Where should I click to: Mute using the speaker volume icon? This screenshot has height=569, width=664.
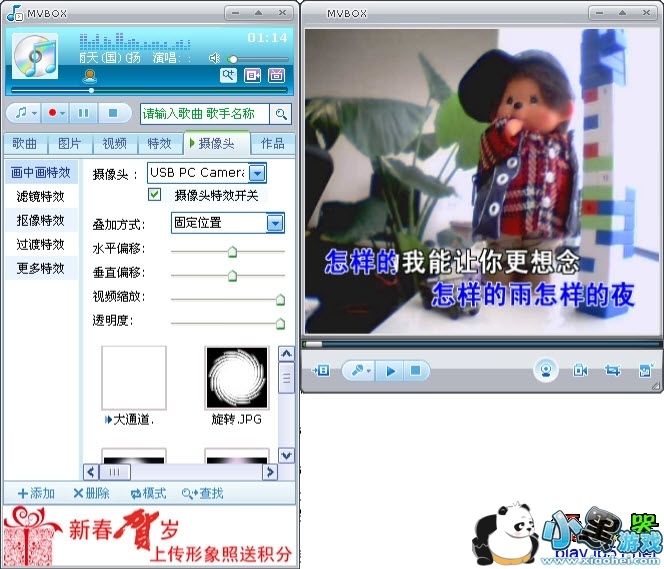(215, 58)
